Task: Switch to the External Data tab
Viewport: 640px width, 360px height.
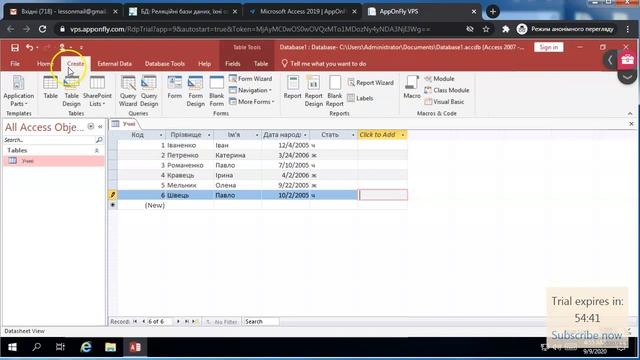Action: click(x=114, y=64)
